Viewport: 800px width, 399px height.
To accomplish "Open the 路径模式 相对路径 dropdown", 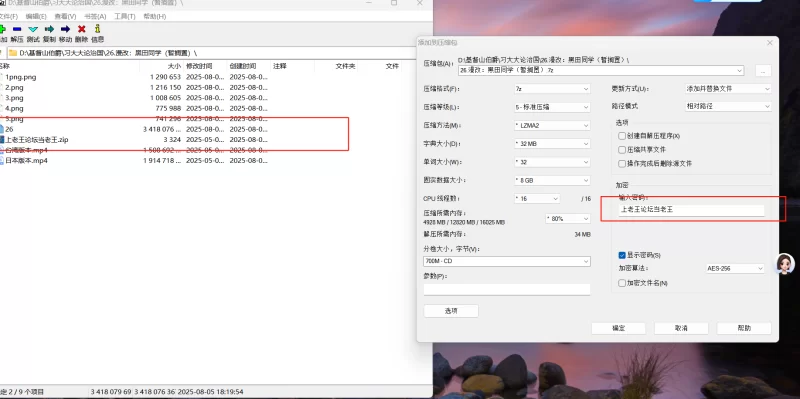I will point(728,107).
